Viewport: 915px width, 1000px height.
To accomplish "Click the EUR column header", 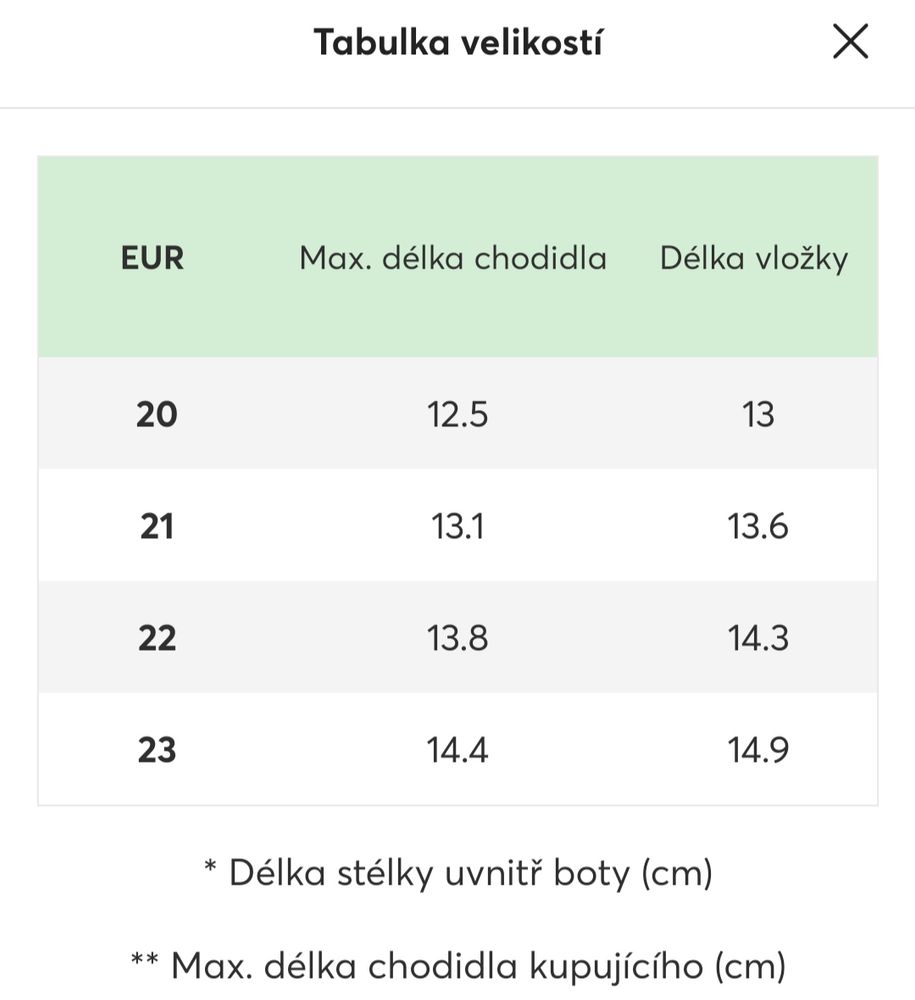I will [x=153, y=258].
